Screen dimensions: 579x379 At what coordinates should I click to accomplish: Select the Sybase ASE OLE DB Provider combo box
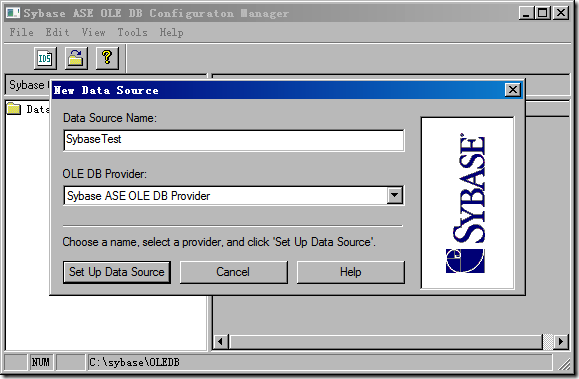click(x=234, y=195)
